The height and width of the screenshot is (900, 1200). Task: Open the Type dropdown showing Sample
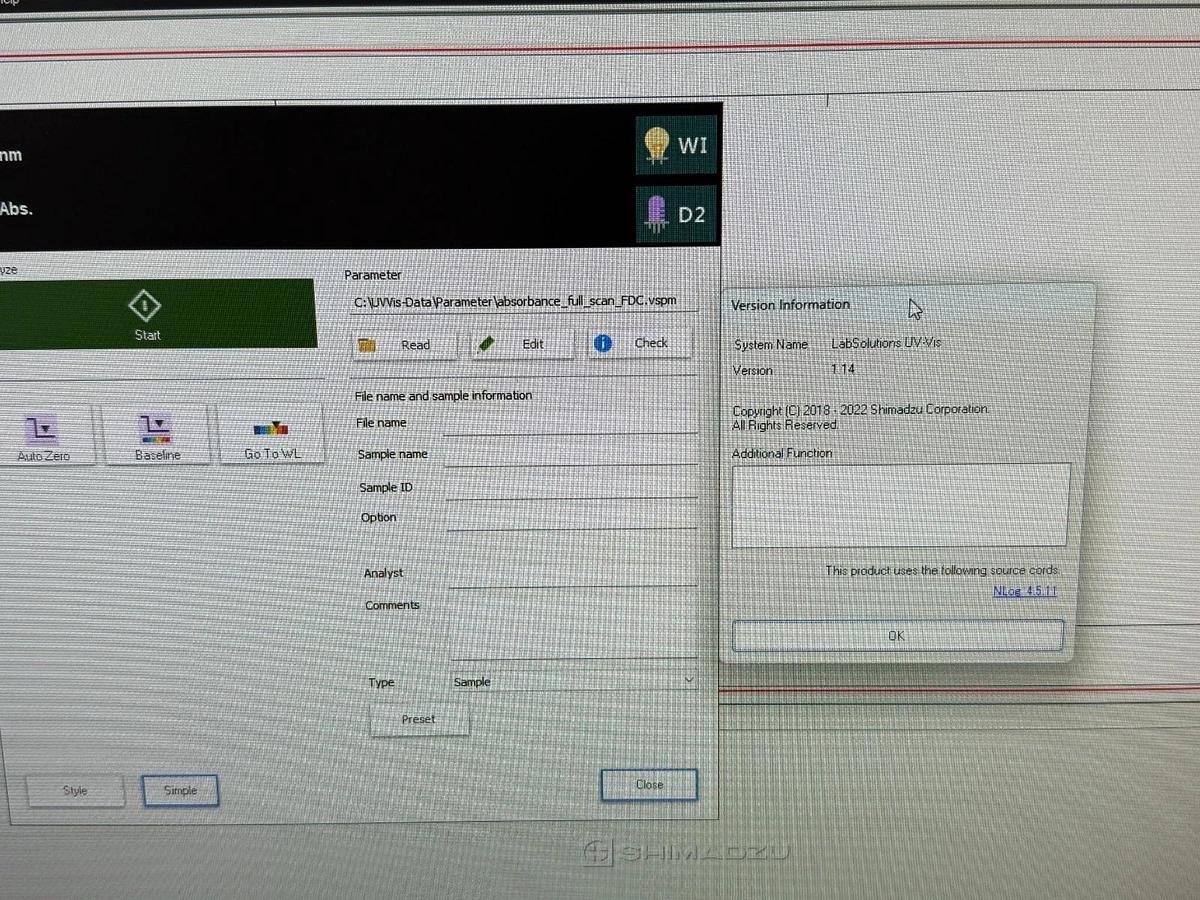(574, 681)
